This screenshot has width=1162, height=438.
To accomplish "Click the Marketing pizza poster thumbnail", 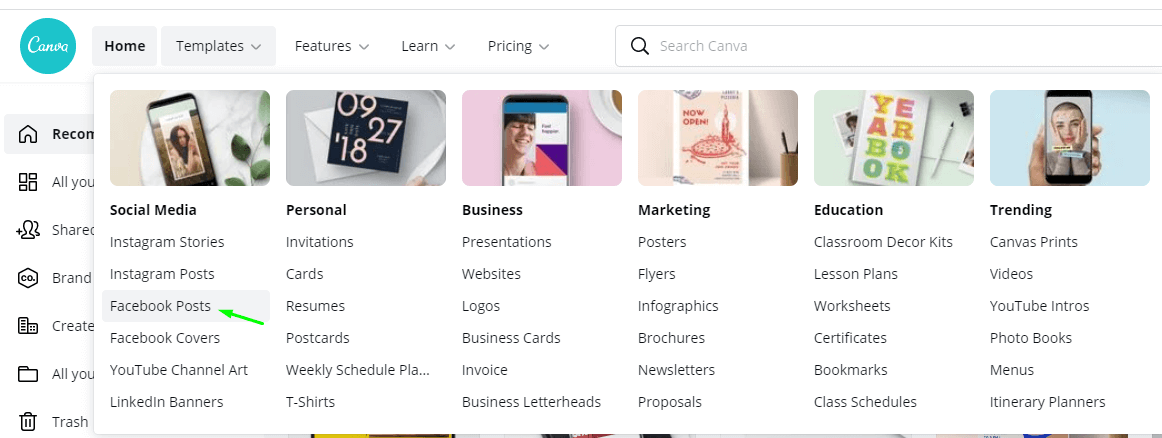I will click(718, 138).
